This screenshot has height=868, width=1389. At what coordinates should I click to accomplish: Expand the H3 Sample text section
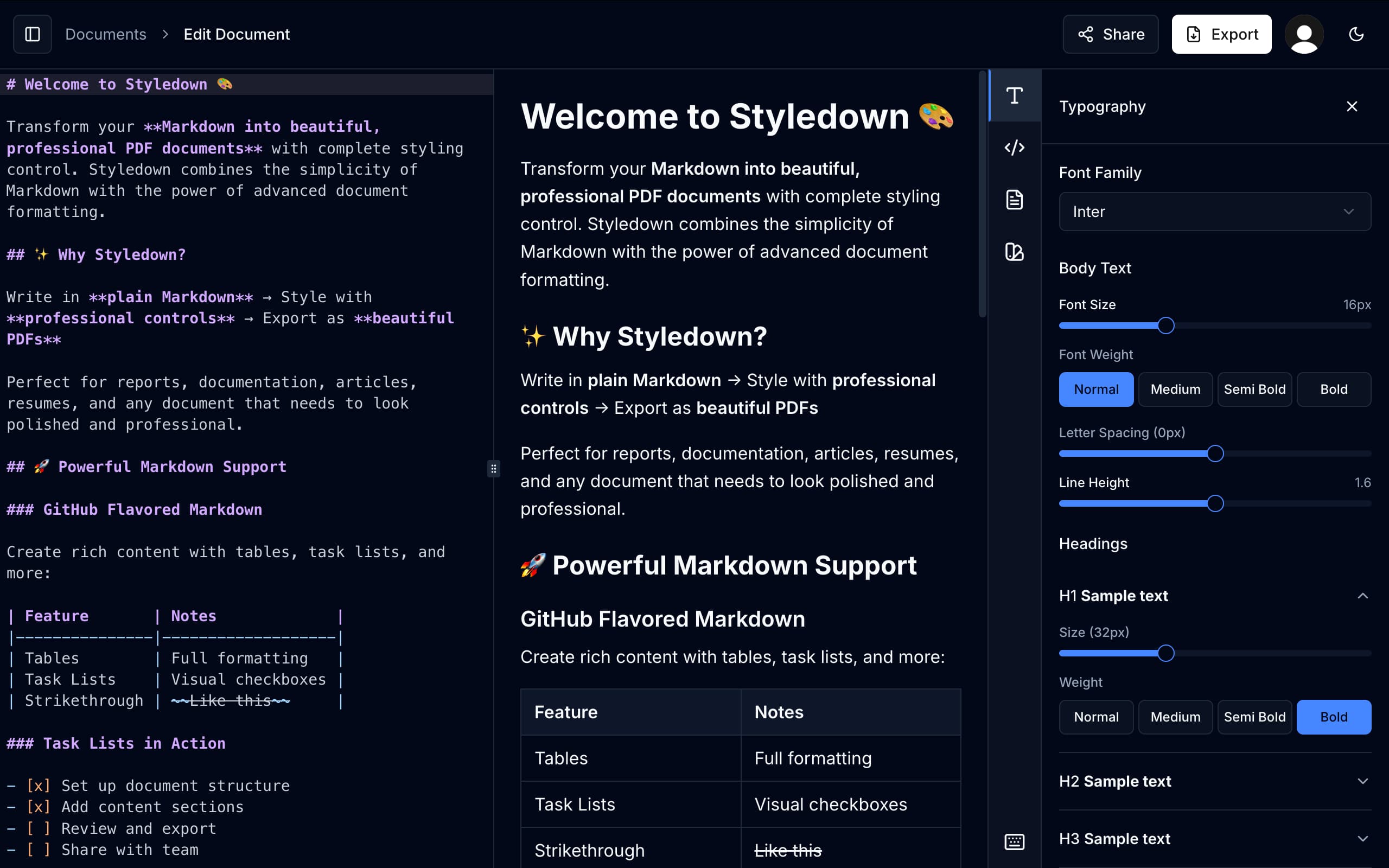tap(1214, 839)
